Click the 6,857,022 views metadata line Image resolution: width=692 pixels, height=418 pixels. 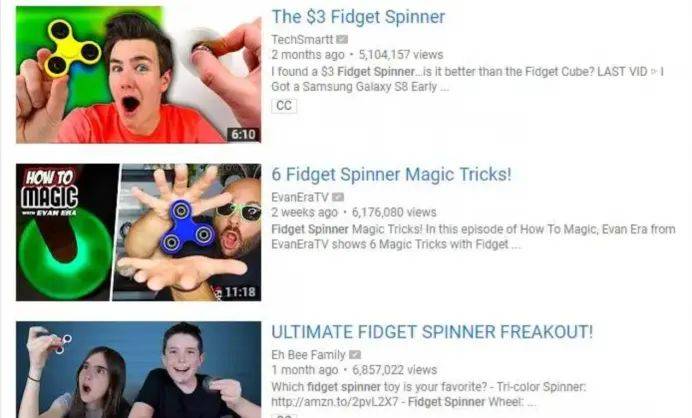(354, 370)
